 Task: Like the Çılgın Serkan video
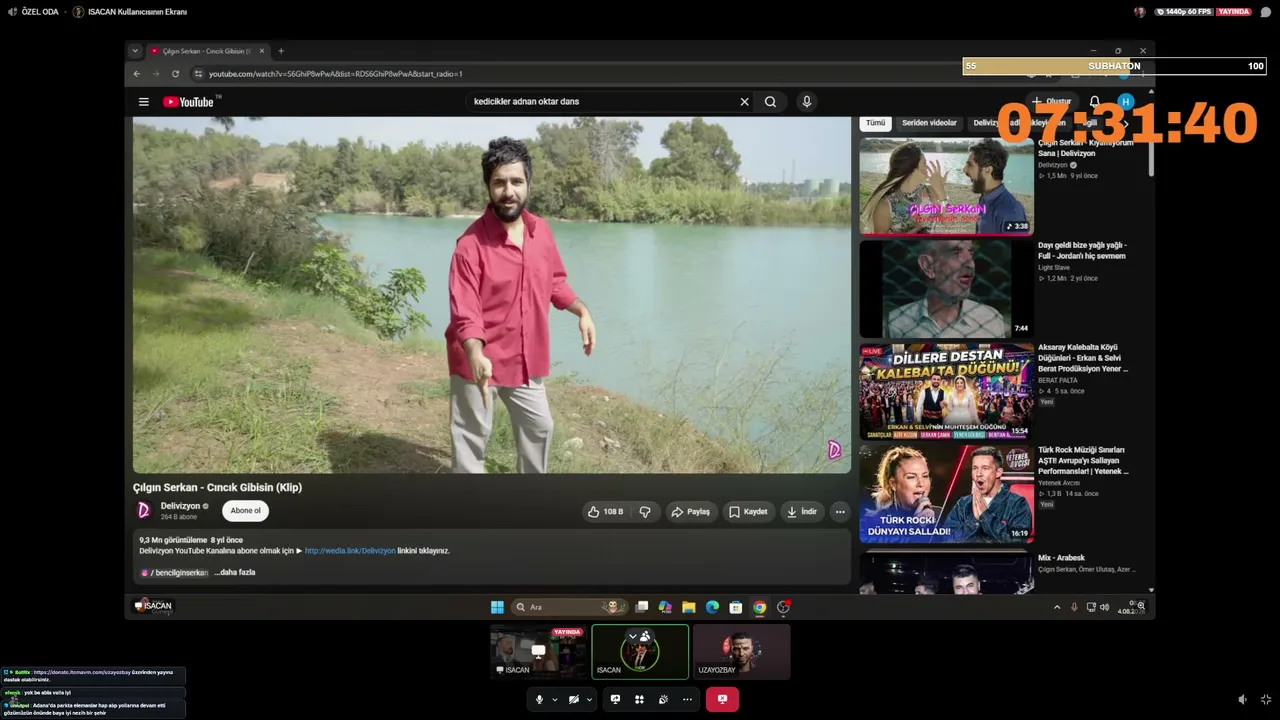click(606, 512)
